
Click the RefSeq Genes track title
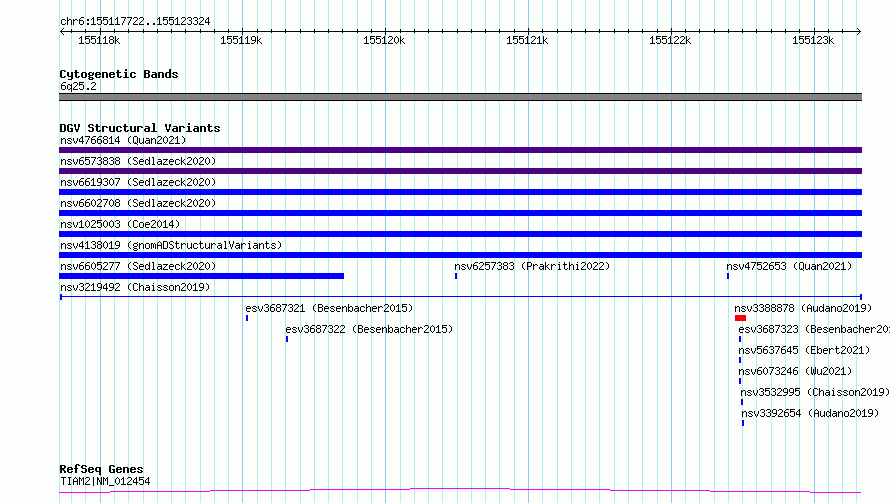[x=101, y=470]
